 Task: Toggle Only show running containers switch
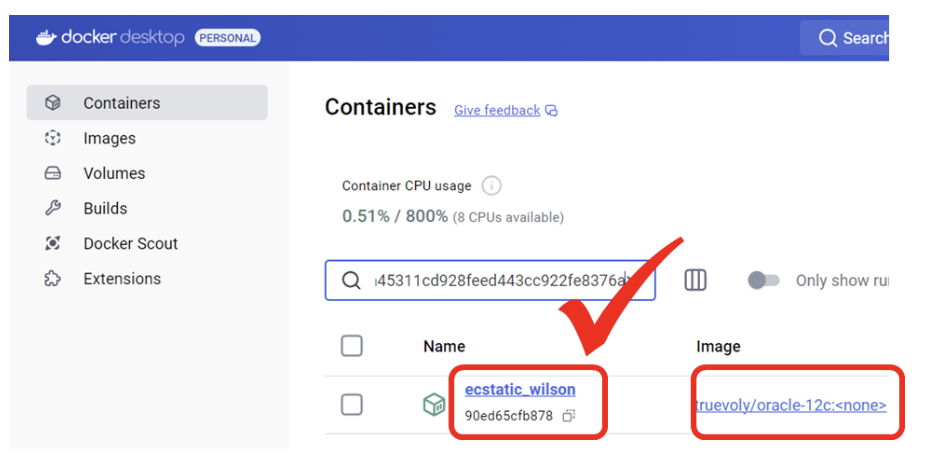[x=763, y=280]
